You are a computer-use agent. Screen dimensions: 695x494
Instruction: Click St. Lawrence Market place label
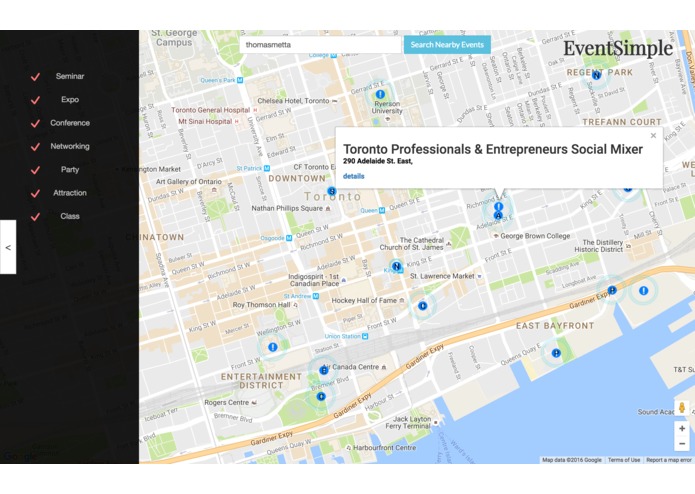coord(442,276)
